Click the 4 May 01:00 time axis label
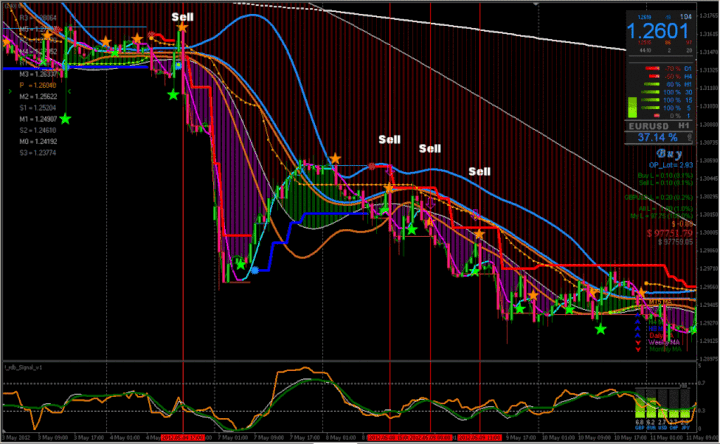720x444 pixels. click(x=125, y=438)
